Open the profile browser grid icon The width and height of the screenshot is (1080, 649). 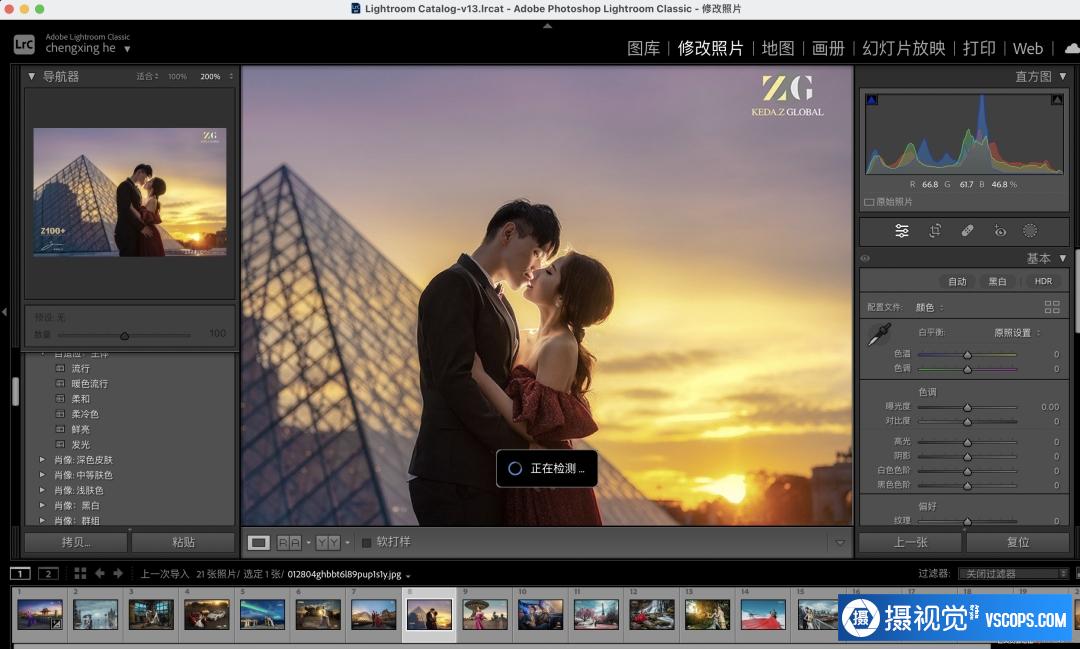pos(1052,307)
